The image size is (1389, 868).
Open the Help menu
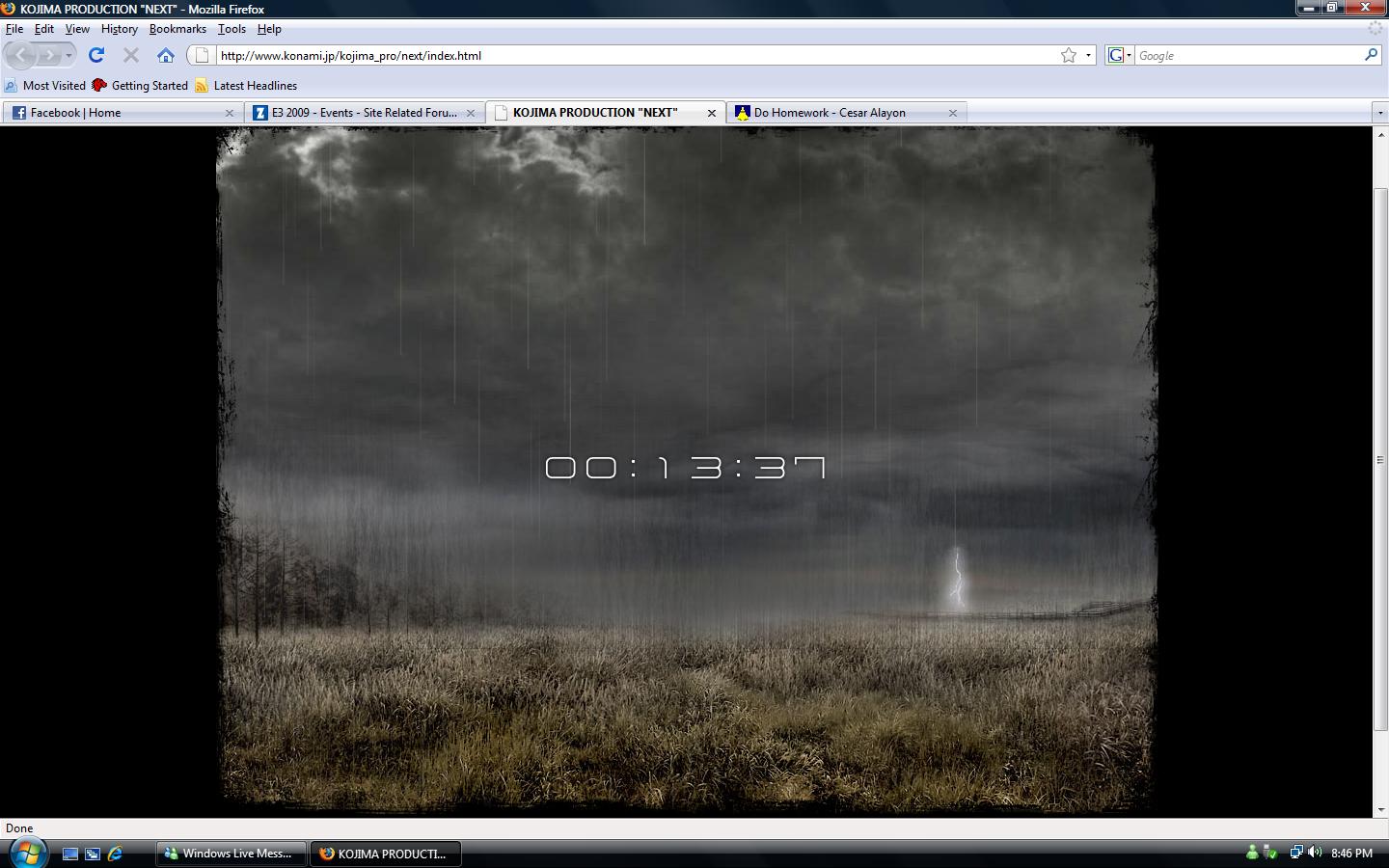pos(269,29)
